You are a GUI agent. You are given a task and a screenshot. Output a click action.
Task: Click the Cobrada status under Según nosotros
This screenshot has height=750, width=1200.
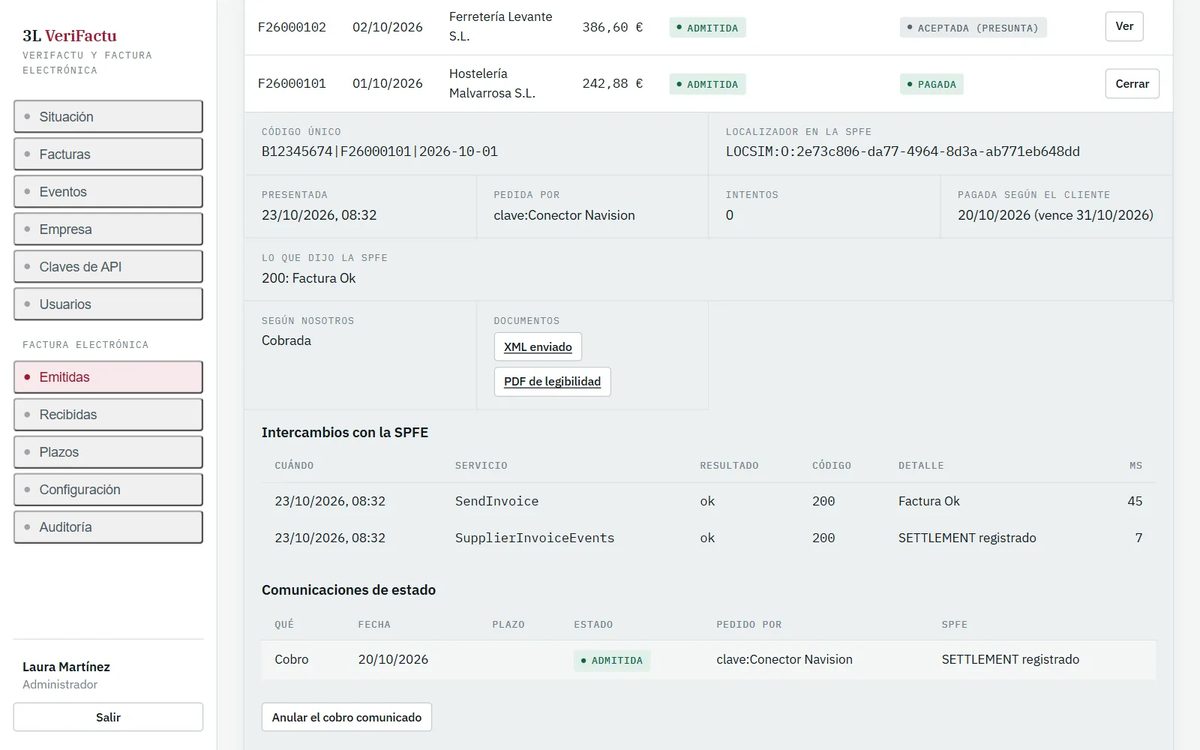click(x=286, y=340)
